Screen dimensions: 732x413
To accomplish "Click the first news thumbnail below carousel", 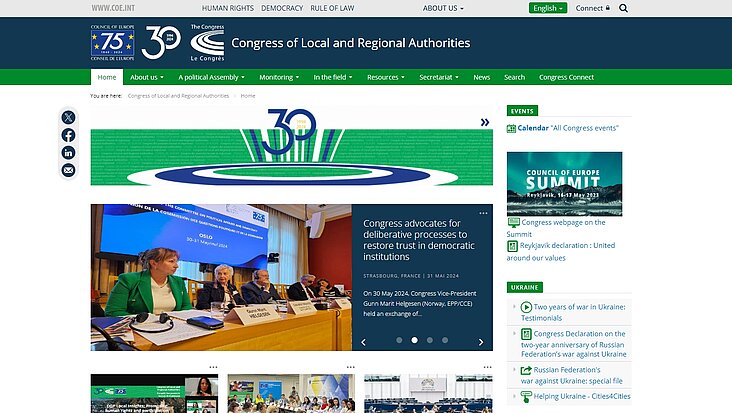I will (x=154, y=393).
